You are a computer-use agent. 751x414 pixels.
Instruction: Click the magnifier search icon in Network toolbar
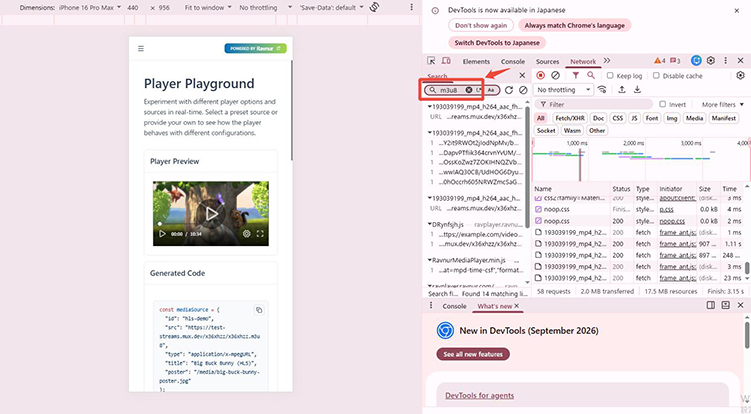pos(591,75)
